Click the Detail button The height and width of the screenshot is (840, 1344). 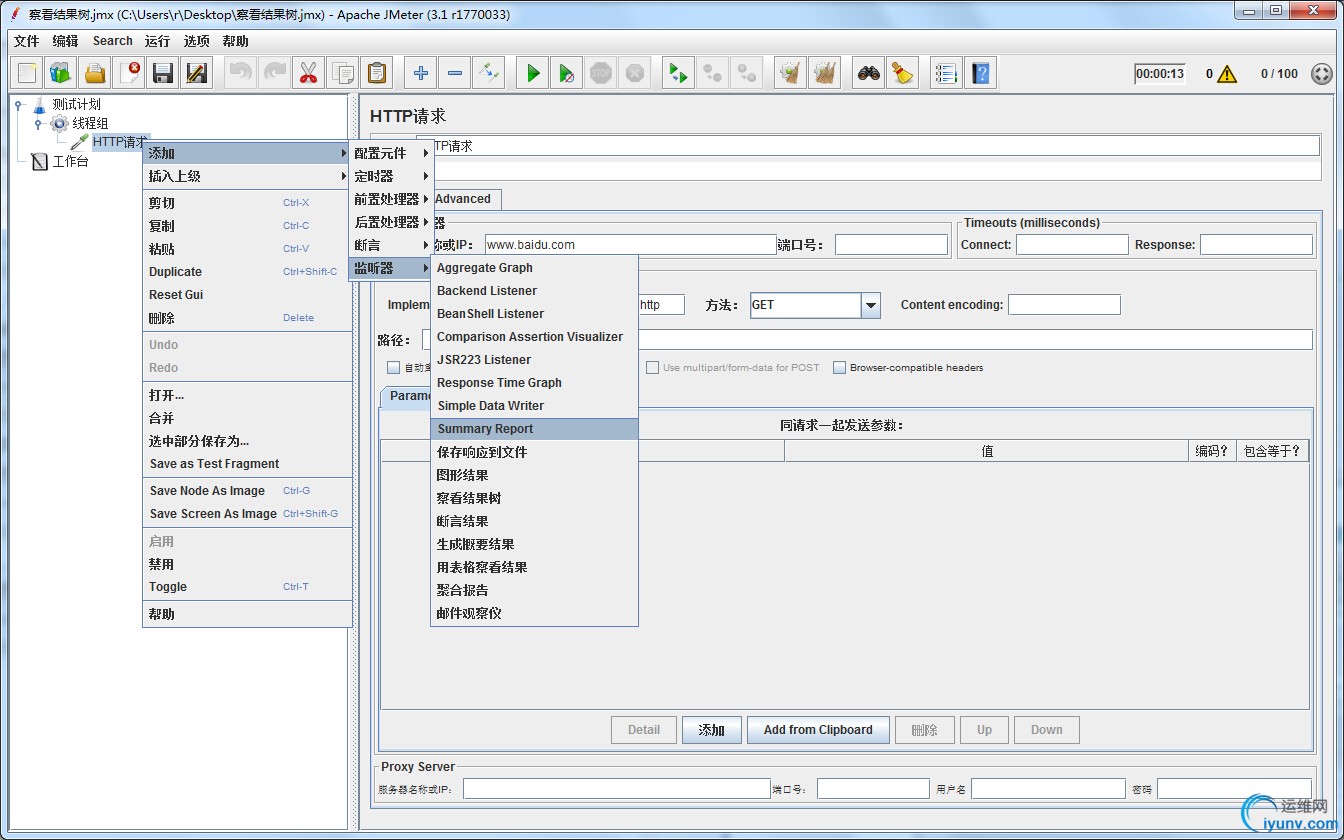644,730
